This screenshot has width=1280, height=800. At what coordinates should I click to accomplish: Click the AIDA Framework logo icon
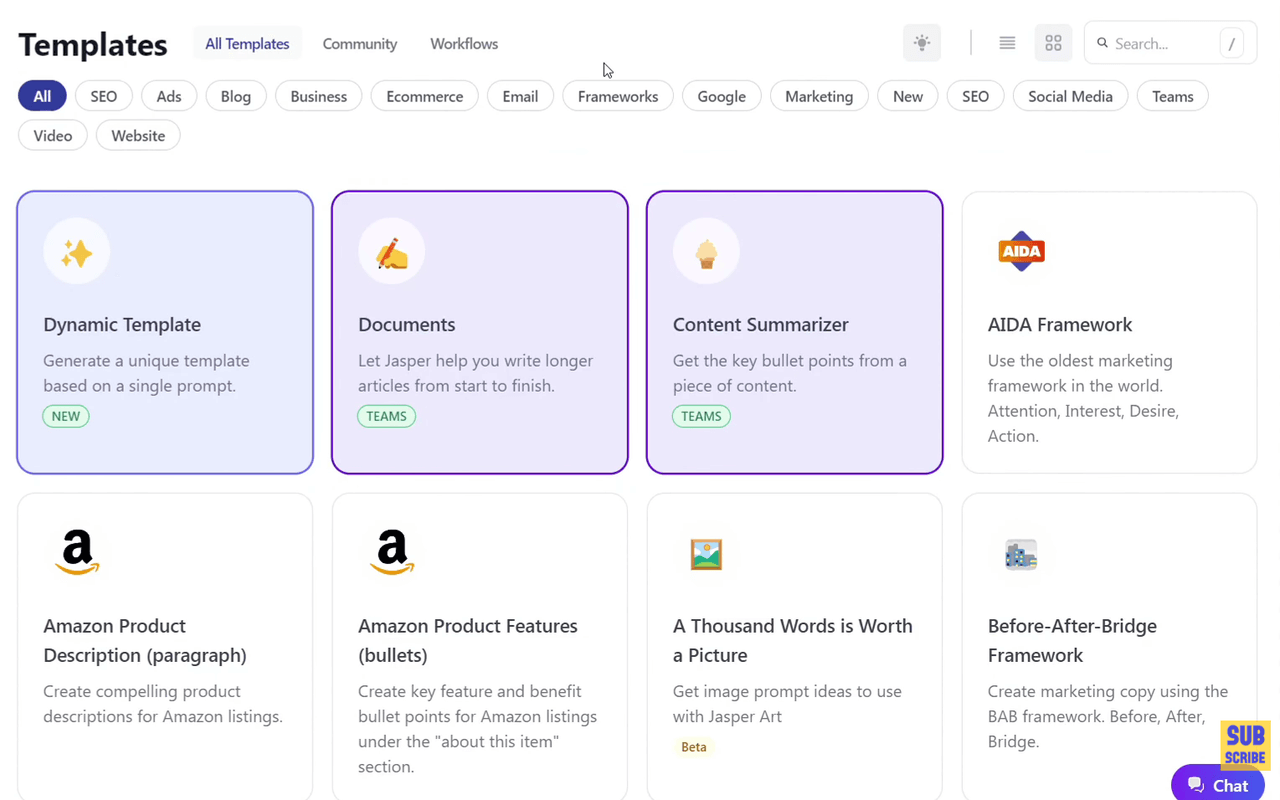click(x=1021, y=252)
